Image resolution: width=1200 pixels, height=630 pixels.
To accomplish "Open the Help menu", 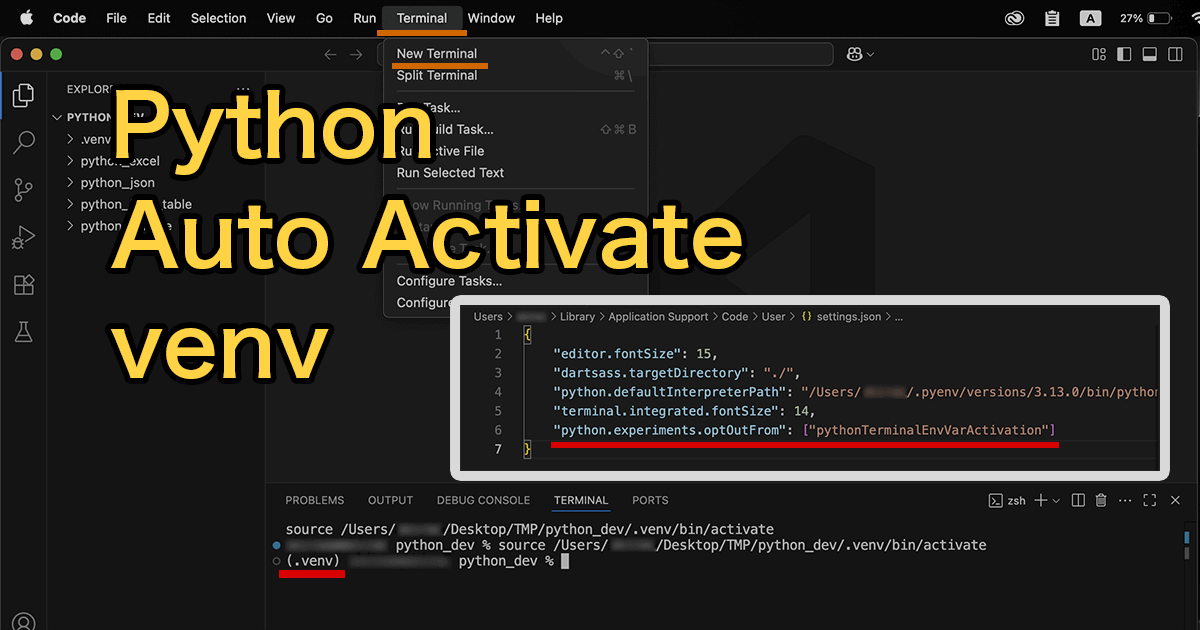I will point(549,18).
